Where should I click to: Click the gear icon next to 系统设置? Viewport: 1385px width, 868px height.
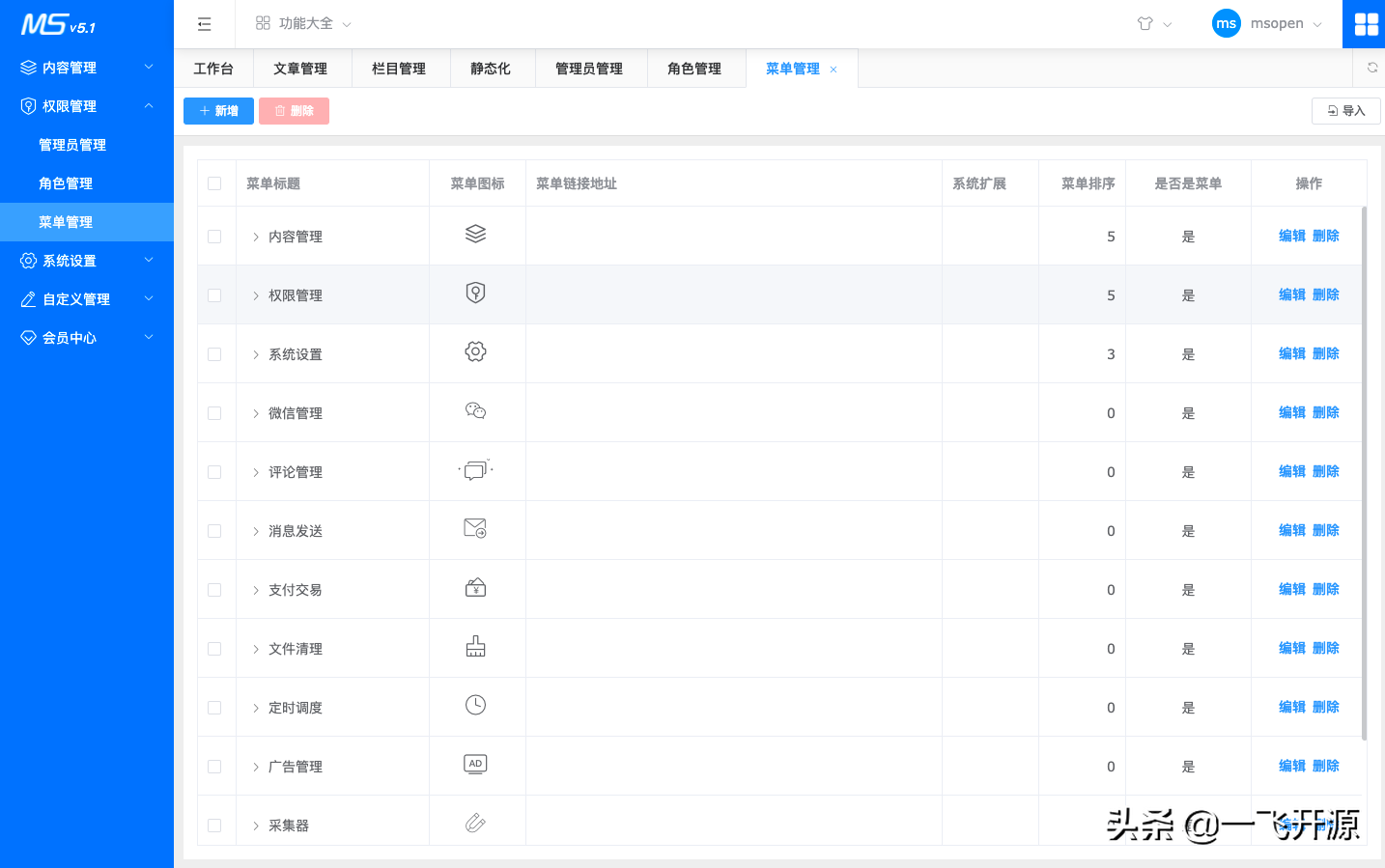tap(476, 352)
